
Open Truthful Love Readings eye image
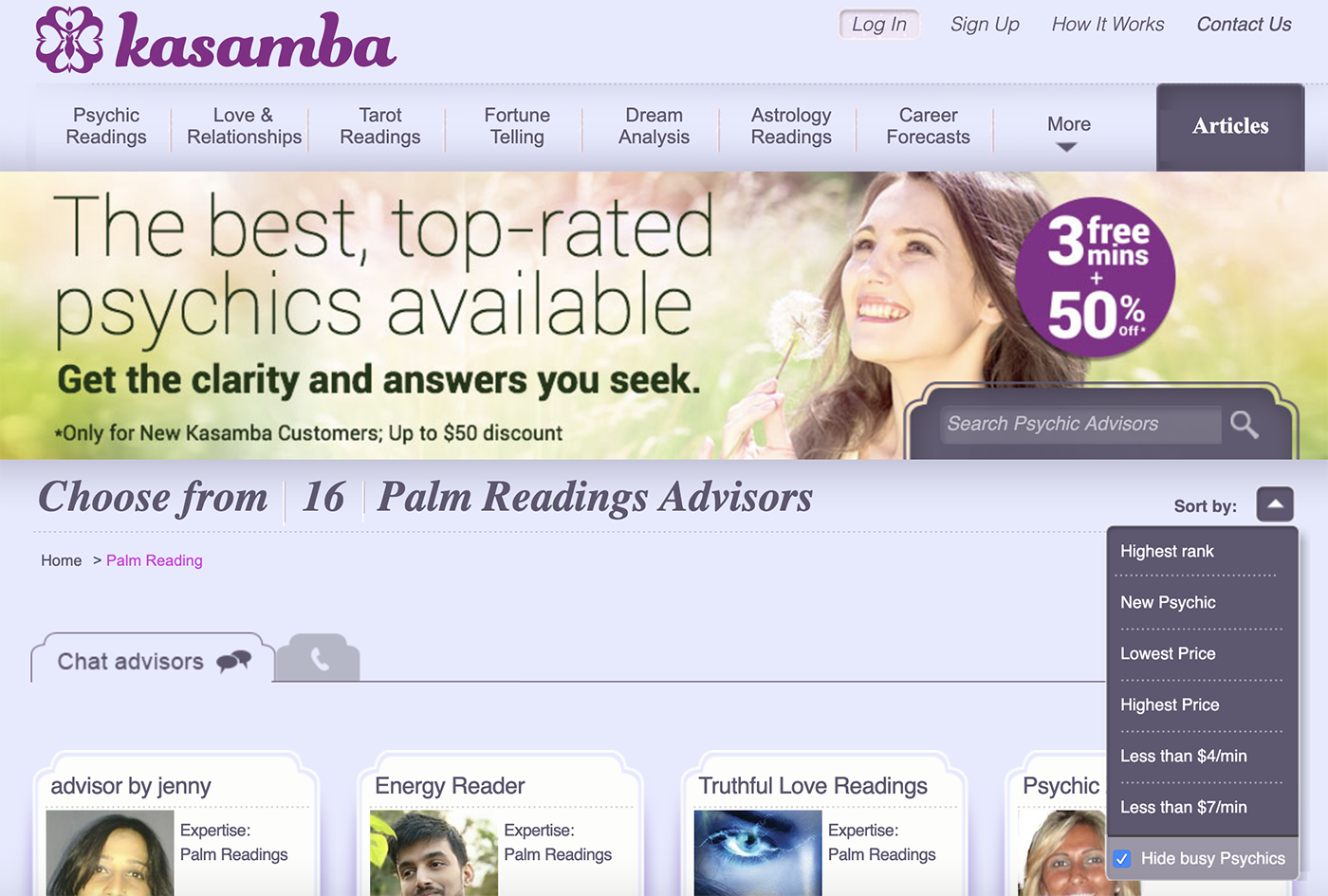tap(758, 852)
